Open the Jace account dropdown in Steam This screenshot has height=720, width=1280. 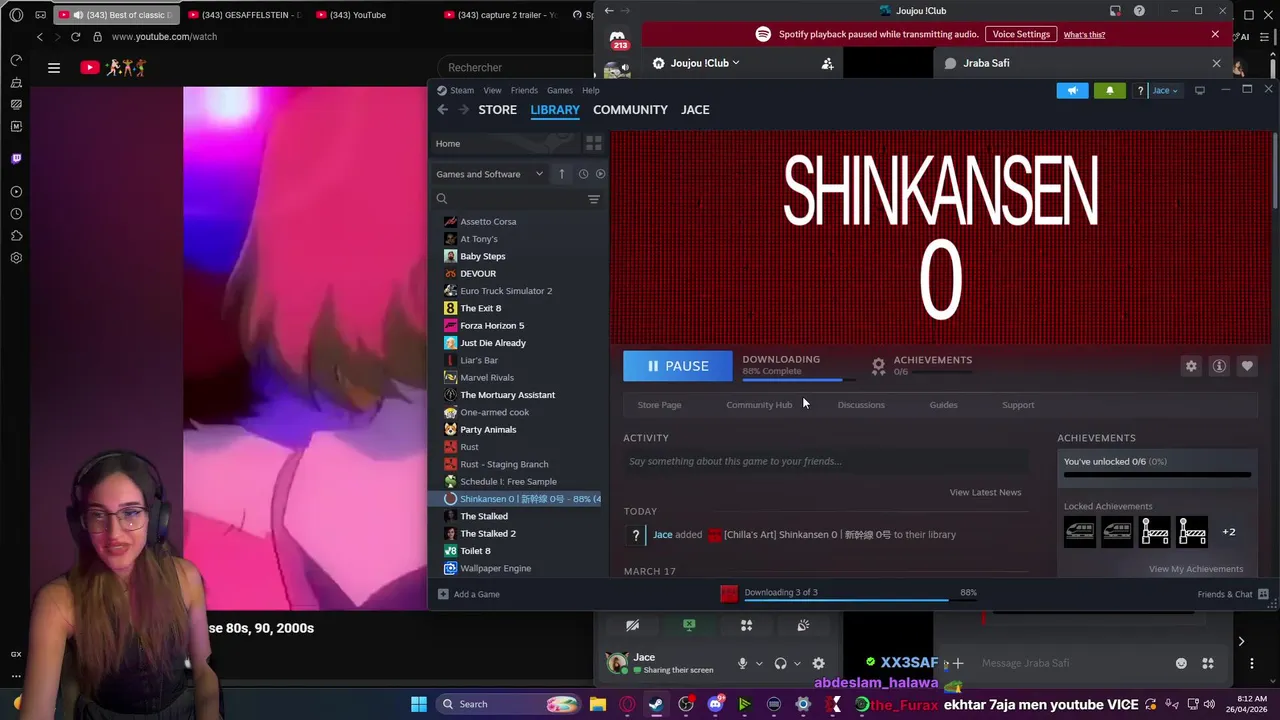tap(1165, 90)
